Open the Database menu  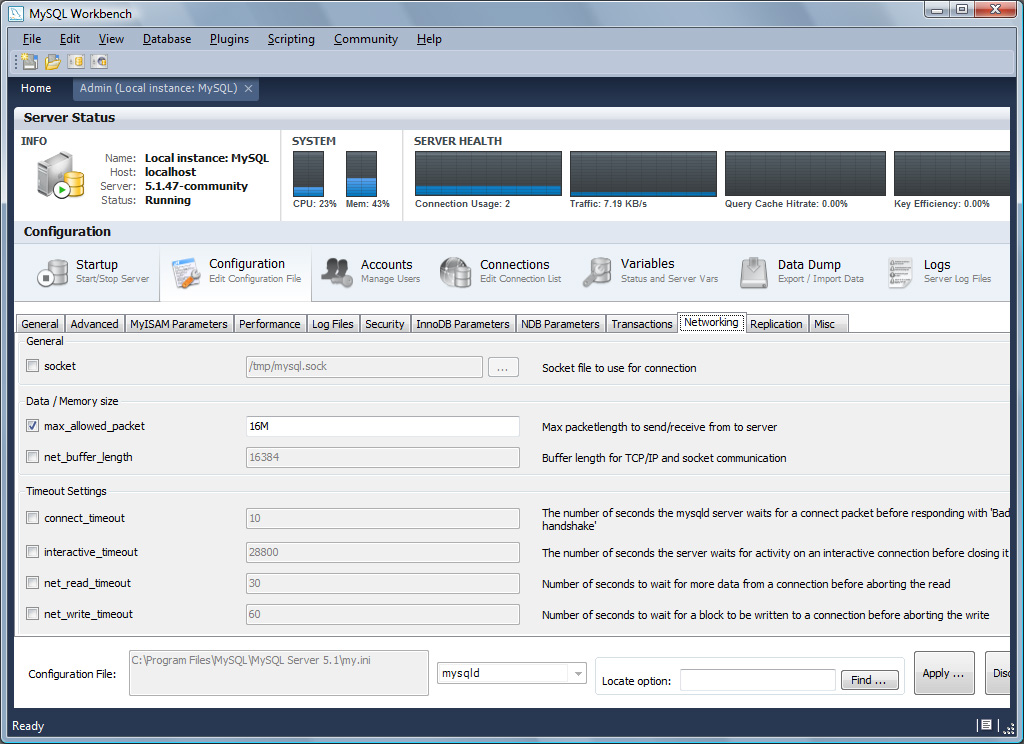(x=167, y=39)
